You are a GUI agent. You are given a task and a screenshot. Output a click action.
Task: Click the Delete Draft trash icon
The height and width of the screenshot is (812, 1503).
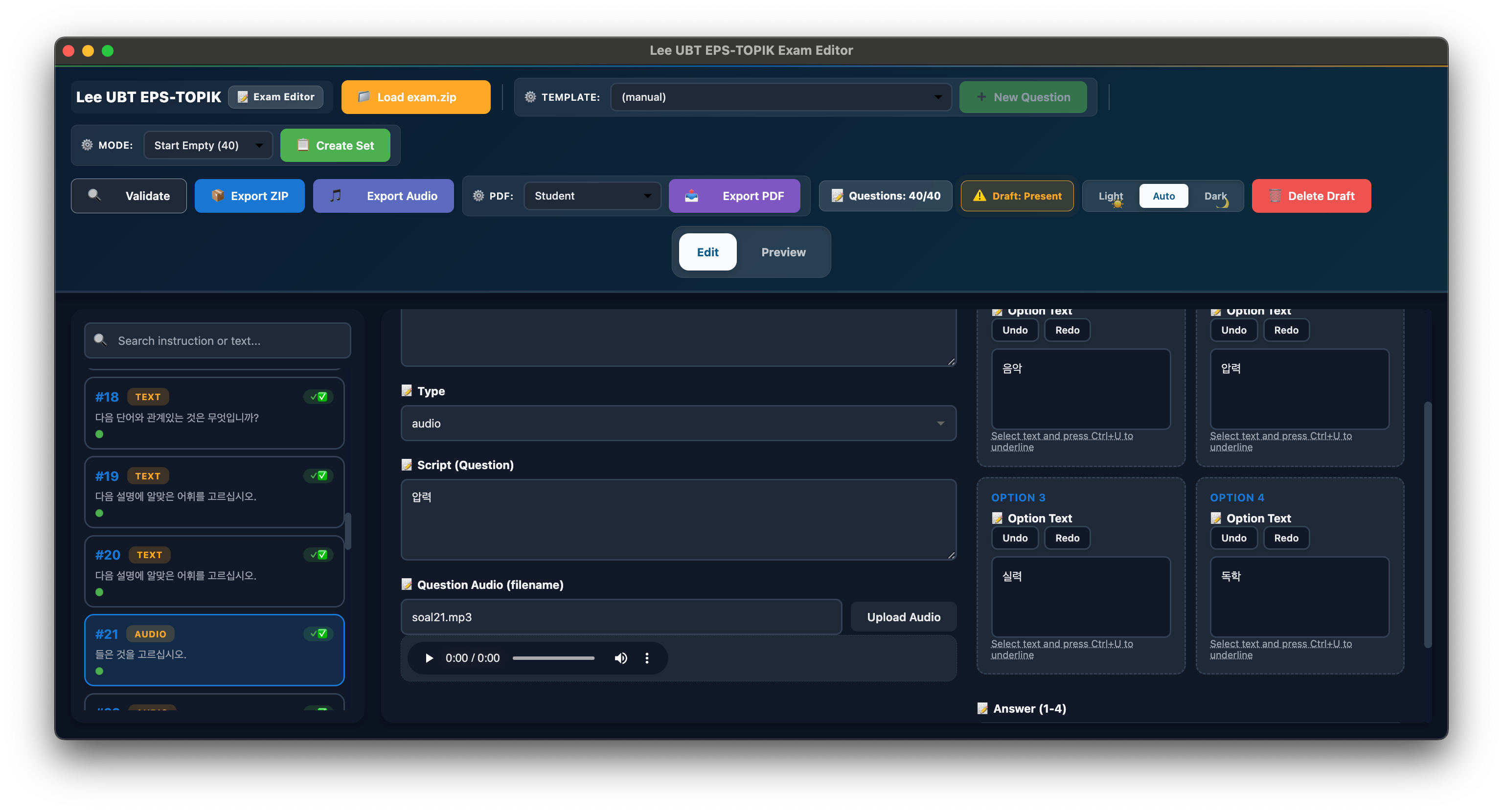1275,195
